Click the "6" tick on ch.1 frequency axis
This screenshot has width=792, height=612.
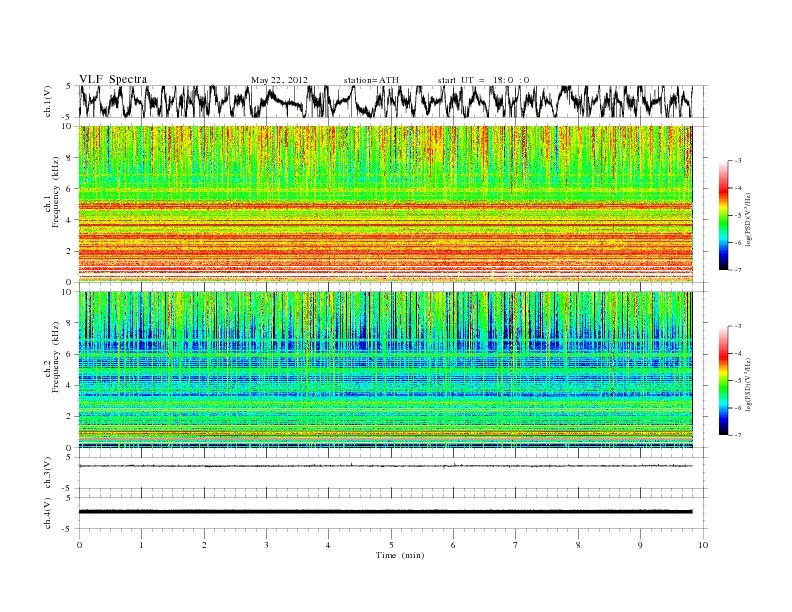tap(70, 189)
